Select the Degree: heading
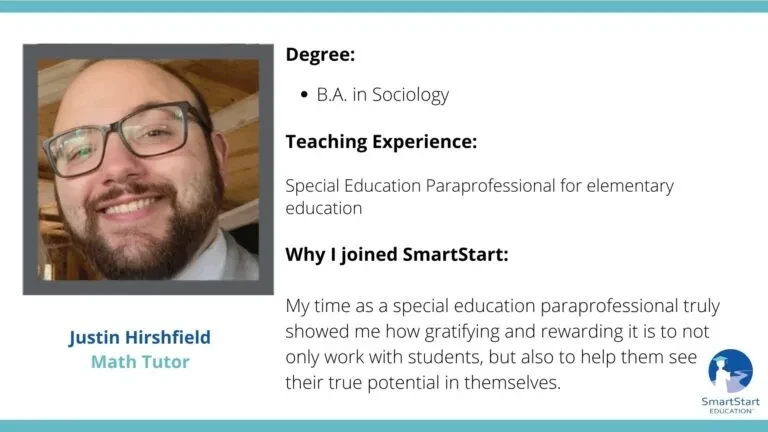This screenshot has width=768, height=432. click(x=320, y=54)
